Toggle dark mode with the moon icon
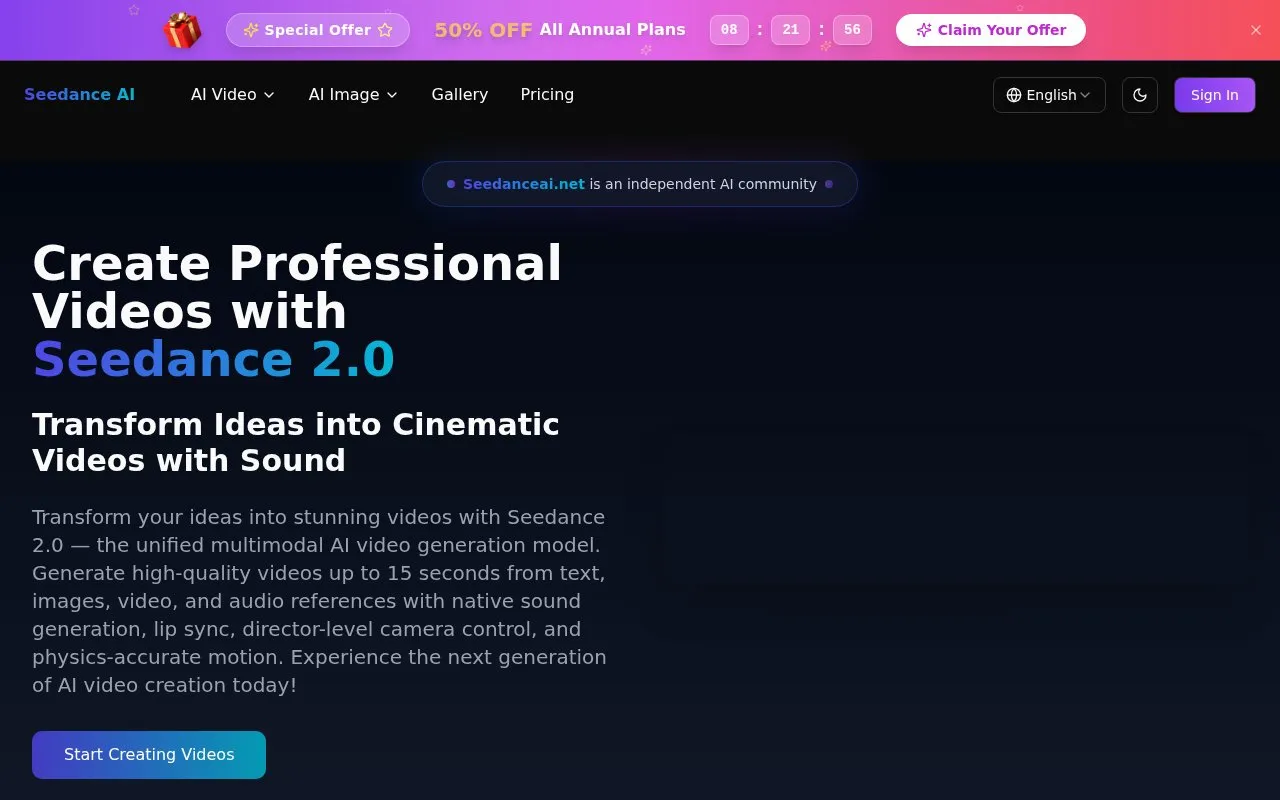 (x=1140, y=95)
